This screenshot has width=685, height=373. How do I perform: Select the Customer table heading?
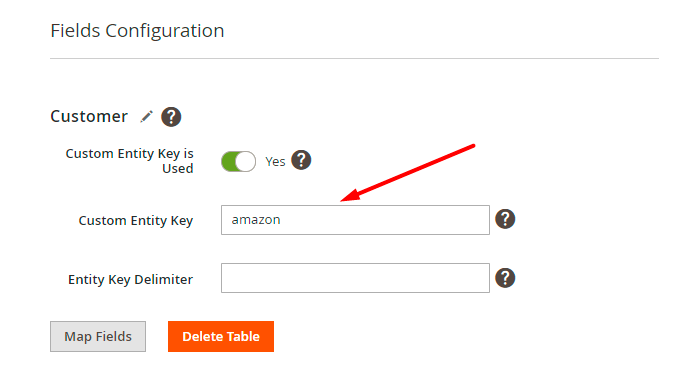pos(89,116)
